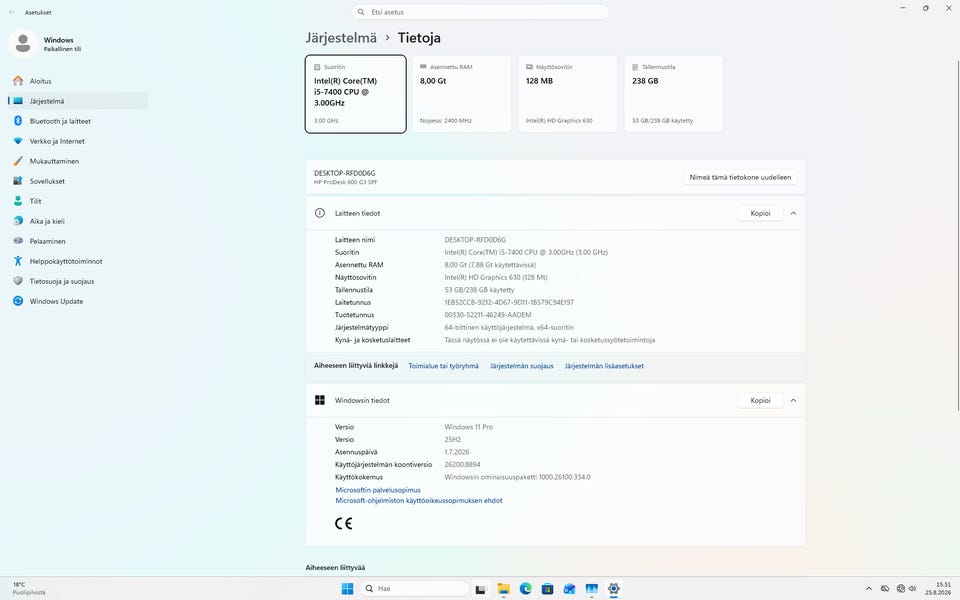Select the Suoritin processor card
960x600 pixels.
point(356,94)
